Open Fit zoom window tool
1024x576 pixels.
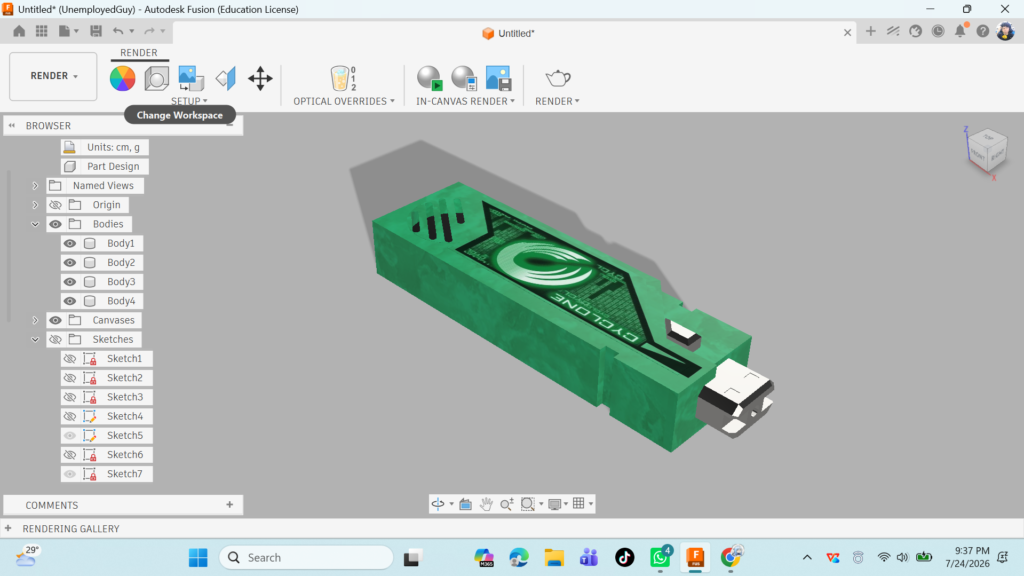pyautogui.click(x=528, y=504)
